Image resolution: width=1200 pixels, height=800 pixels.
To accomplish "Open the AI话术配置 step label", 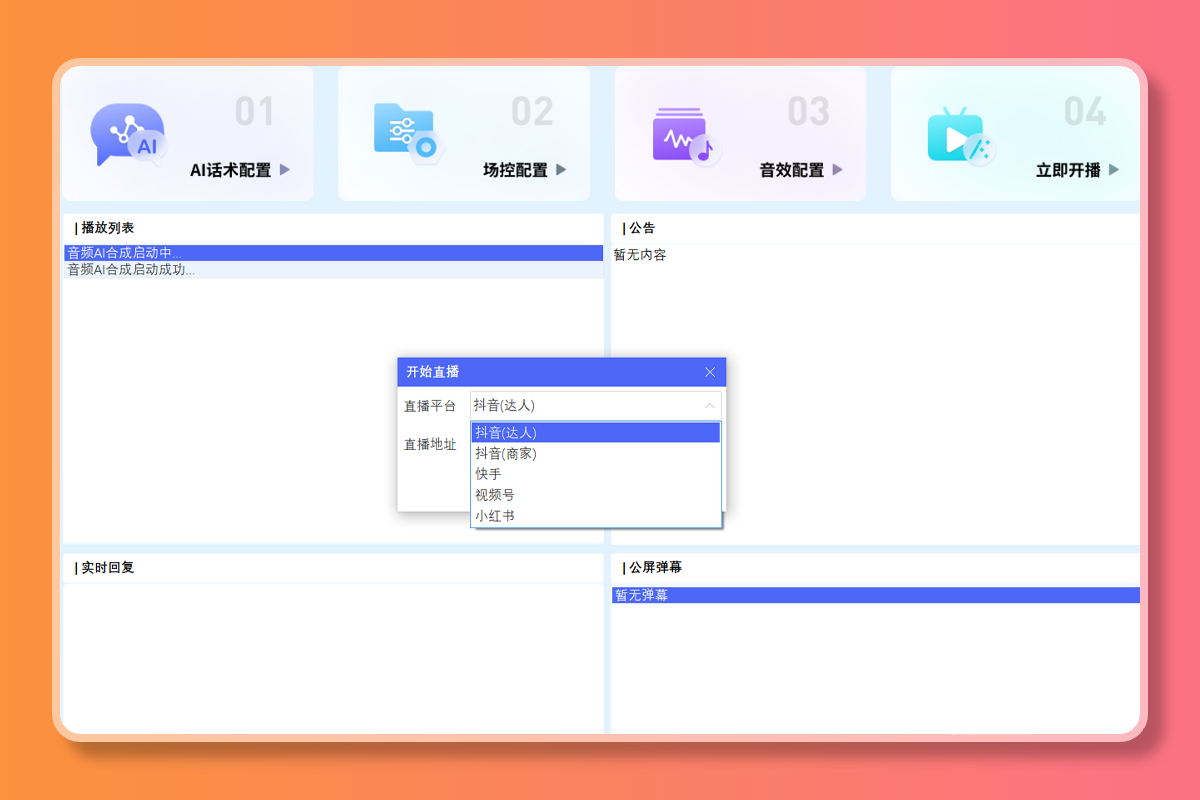I will point(230,170).
